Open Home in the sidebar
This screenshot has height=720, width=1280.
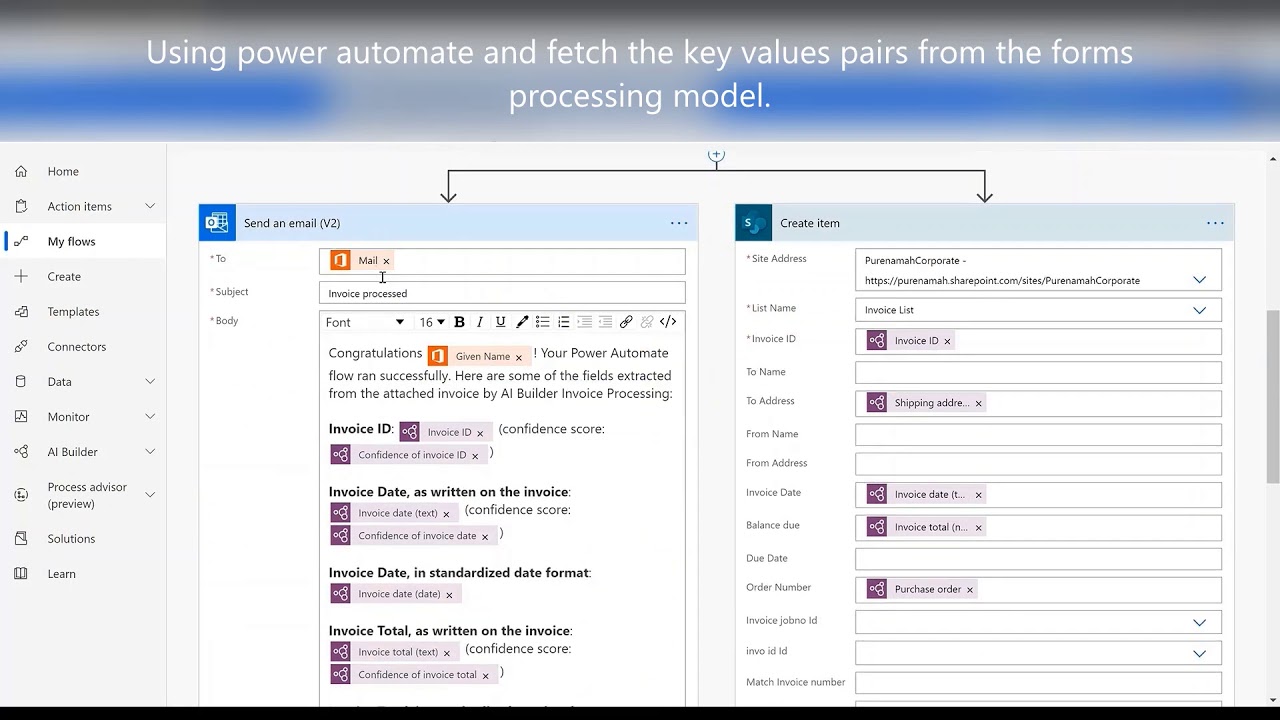63,171
